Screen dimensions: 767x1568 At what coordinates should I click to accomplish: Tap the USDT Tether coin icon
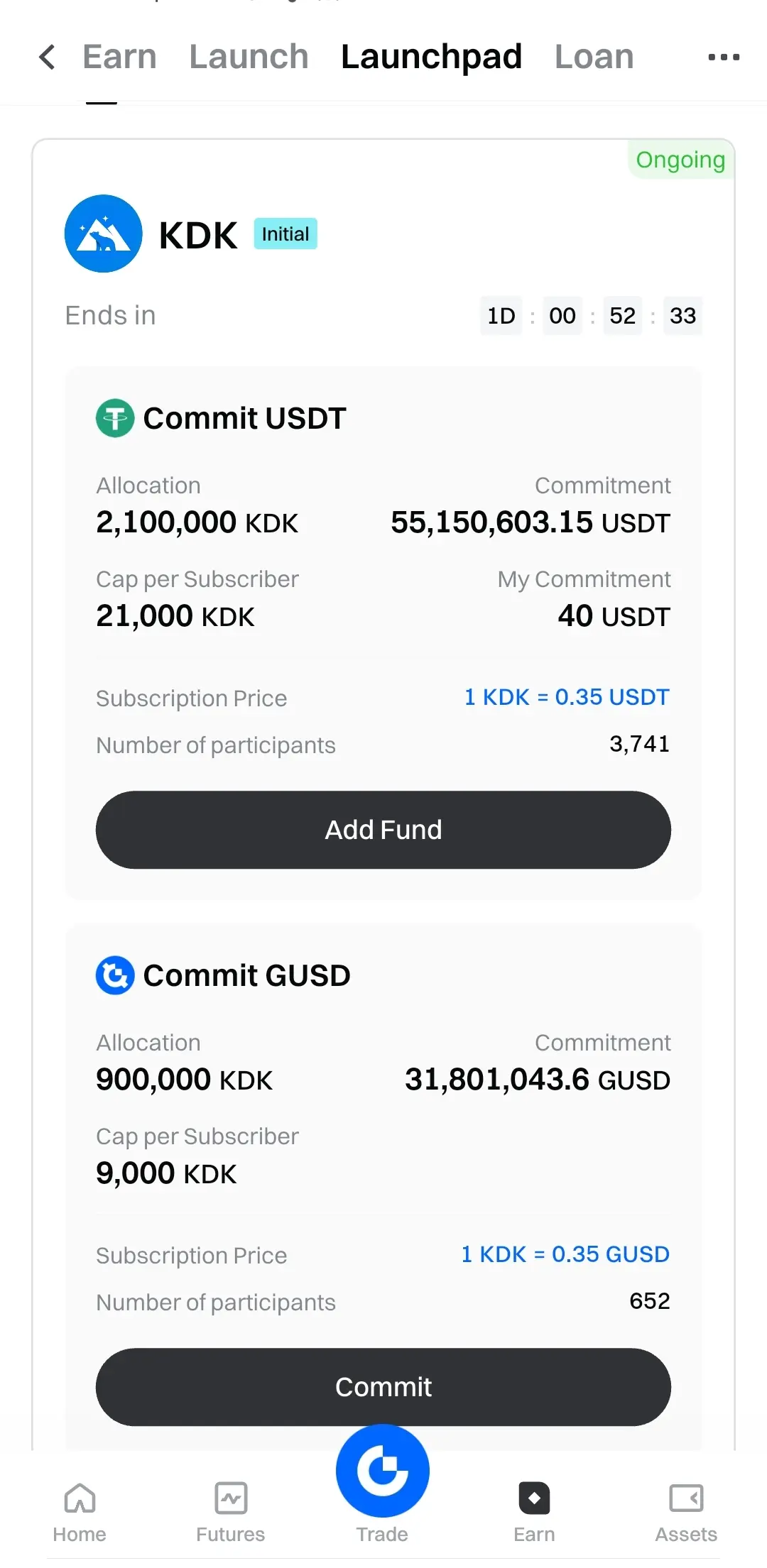(x=115, y=418)
